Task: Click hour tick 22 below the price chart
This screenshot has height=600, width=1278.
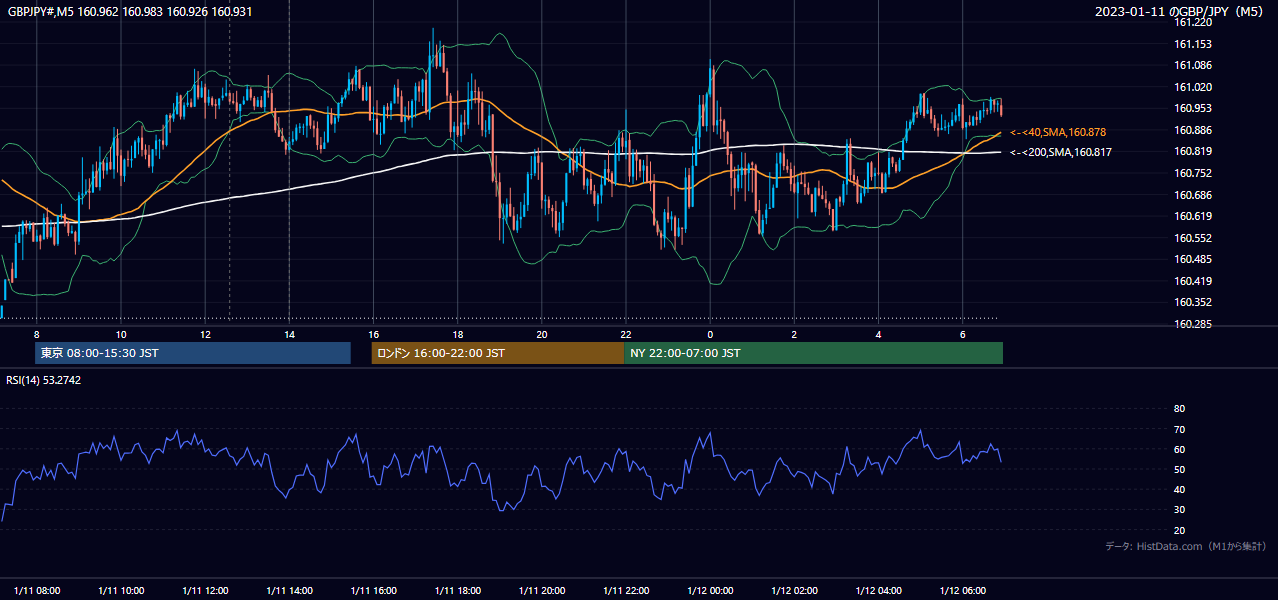Action: [626, 334]
